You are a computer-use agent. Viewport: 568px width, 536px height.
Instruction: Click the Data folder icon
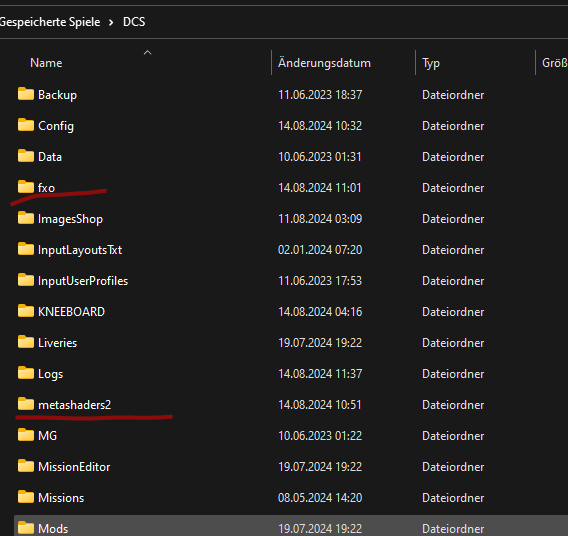click(26, 156)
